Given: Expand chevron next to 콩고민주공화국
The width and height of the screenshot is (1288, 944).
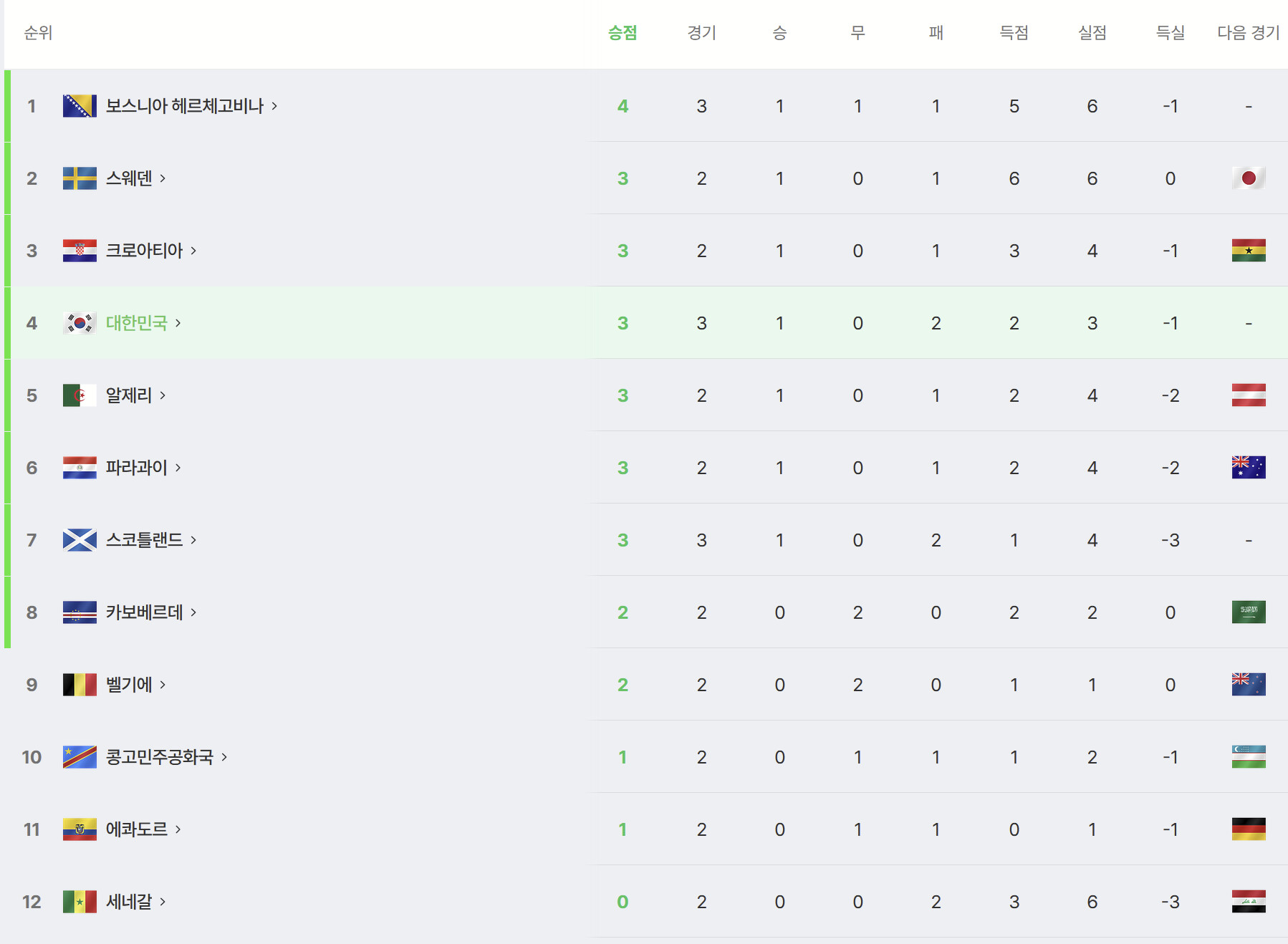Looking at the screenshot, I should [x=224, y=757].
